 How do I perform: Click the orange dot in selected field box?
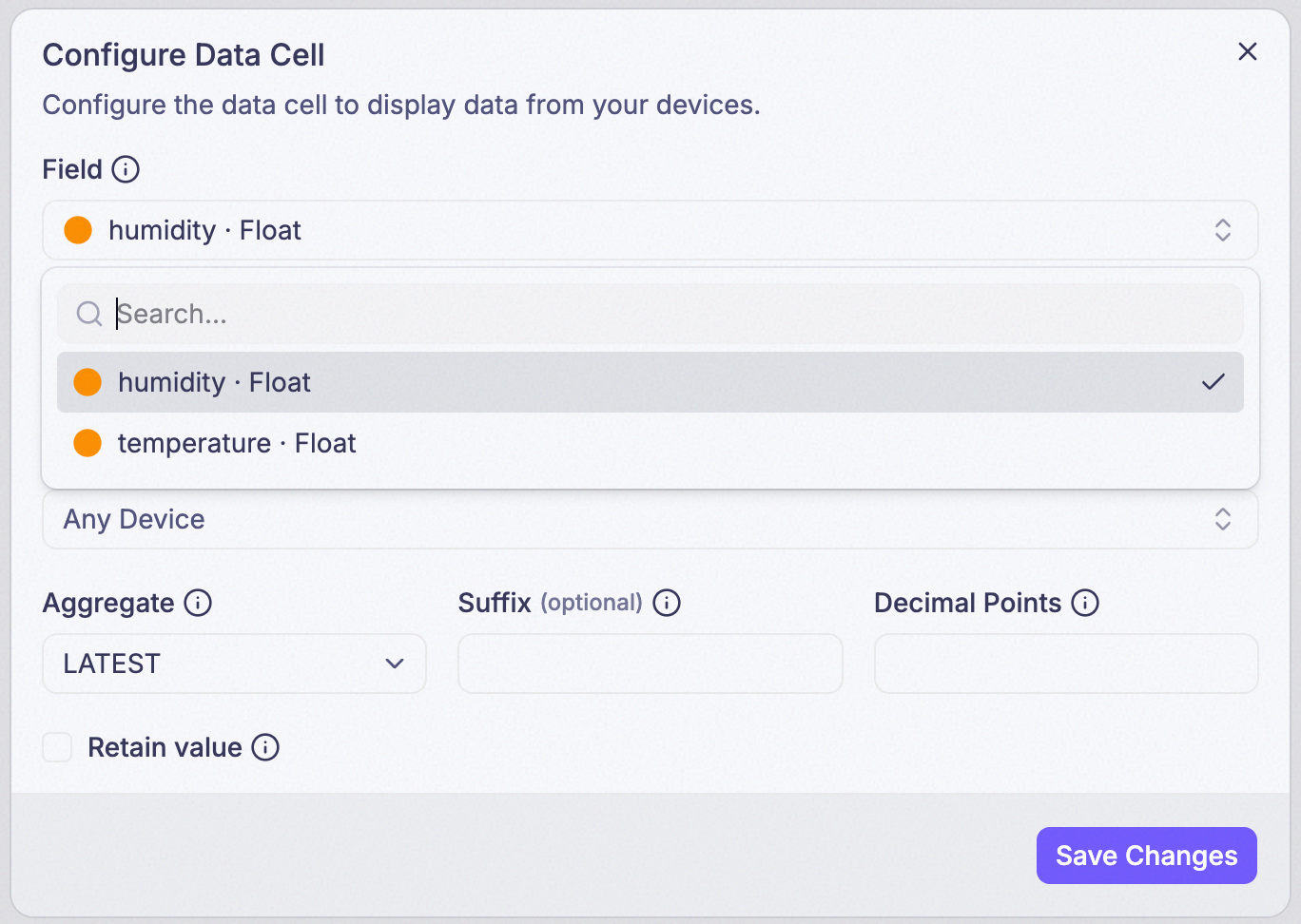tap(78, 230)
